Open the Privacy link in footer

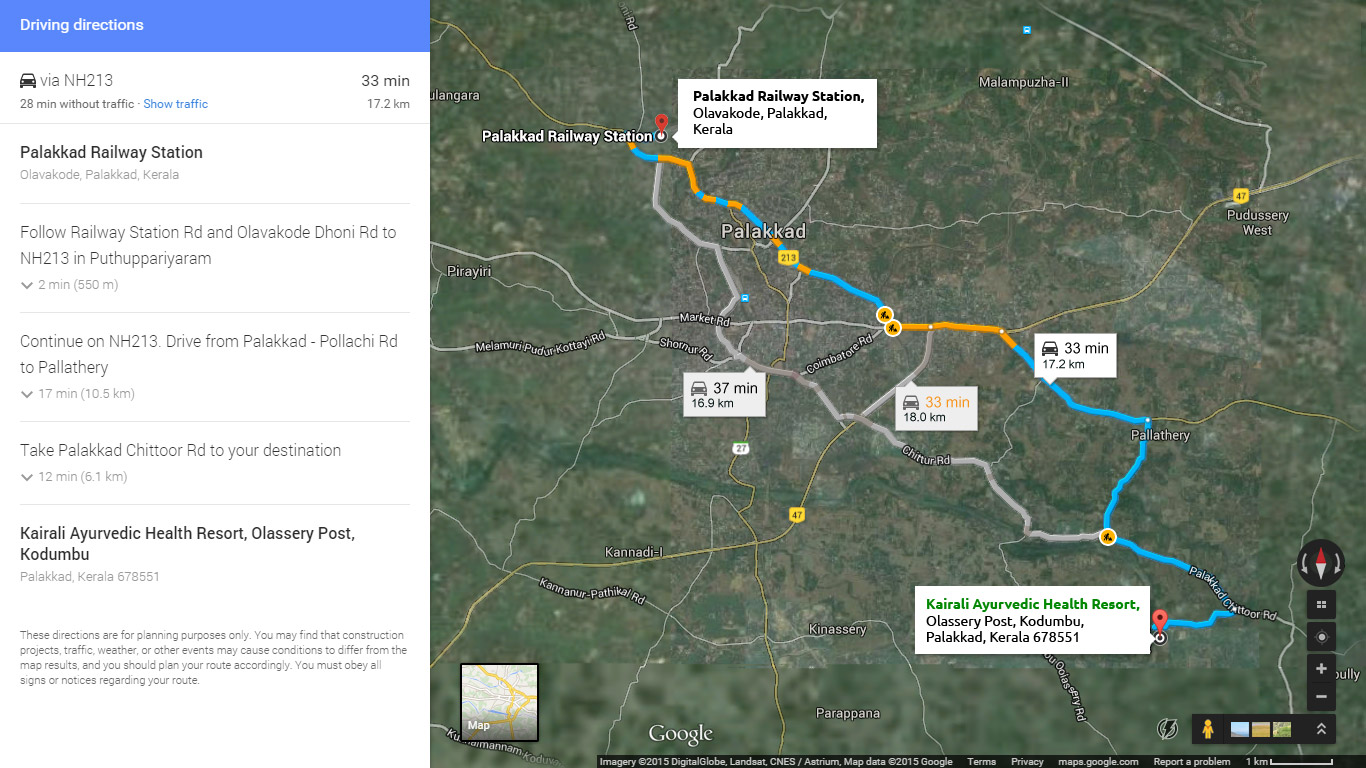tap(1027, 762)
